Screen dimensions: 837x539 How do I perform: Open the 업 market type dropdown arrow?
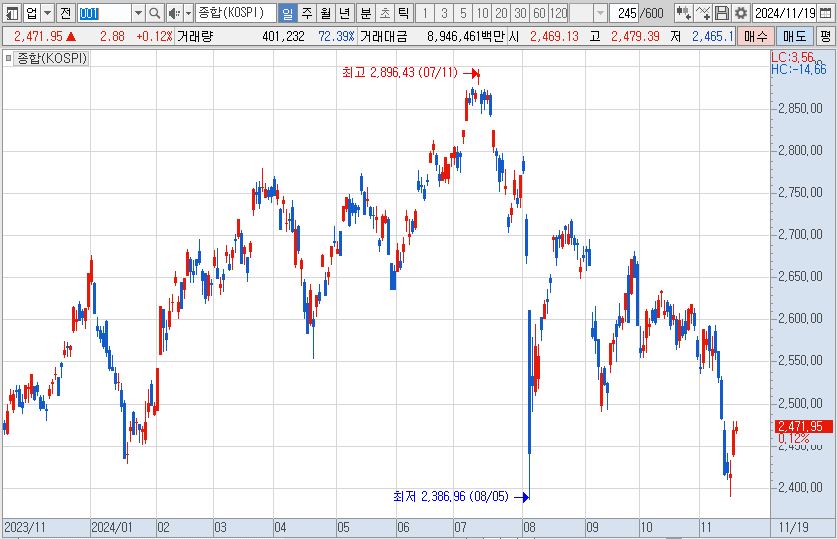click(x=48, y=13)
